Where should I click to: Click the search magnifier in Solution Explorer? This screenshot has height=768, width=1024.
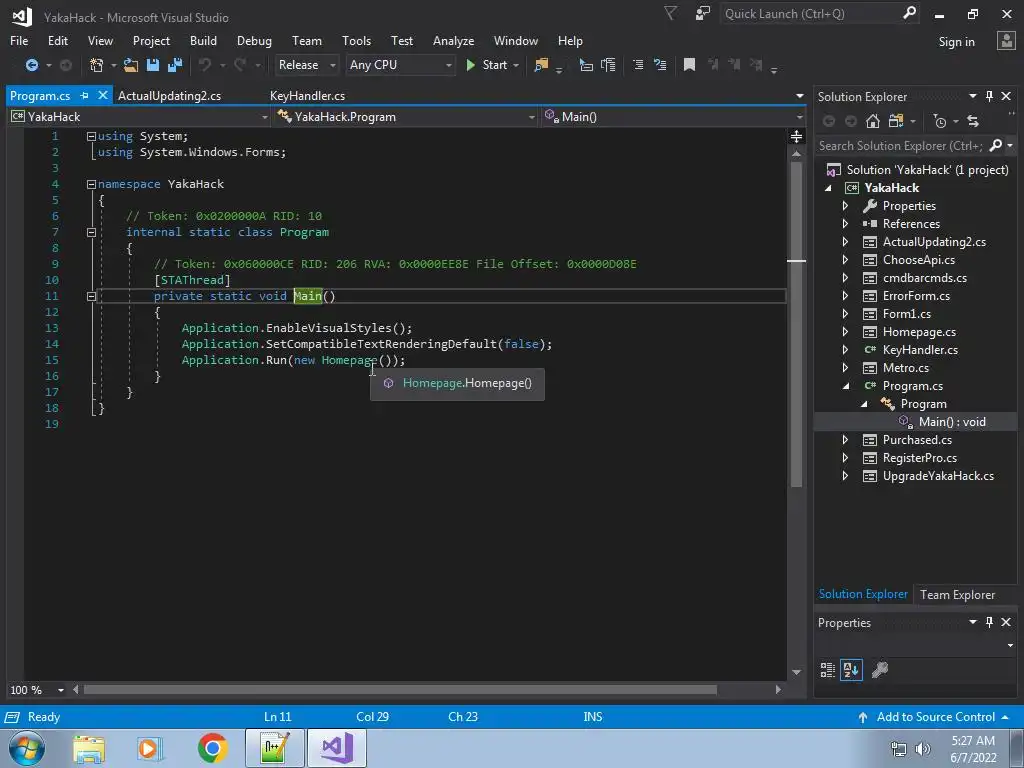click(995, 145)
